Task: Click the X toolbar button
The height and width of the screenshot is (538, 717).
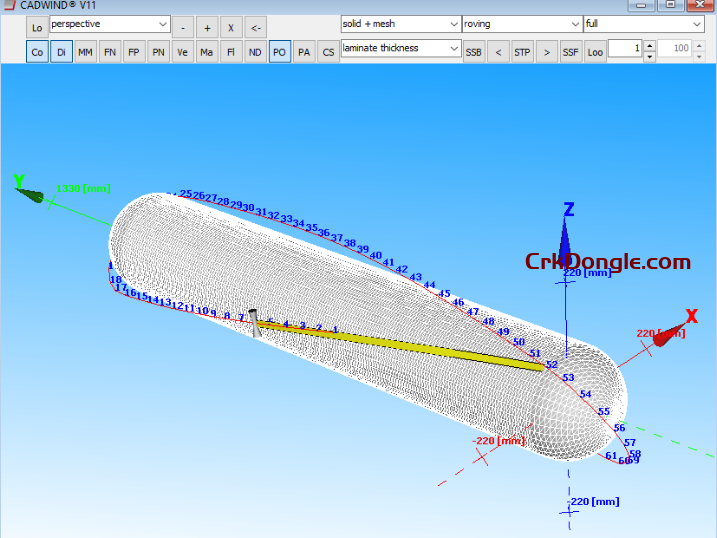Action: (x=231, y=27)
